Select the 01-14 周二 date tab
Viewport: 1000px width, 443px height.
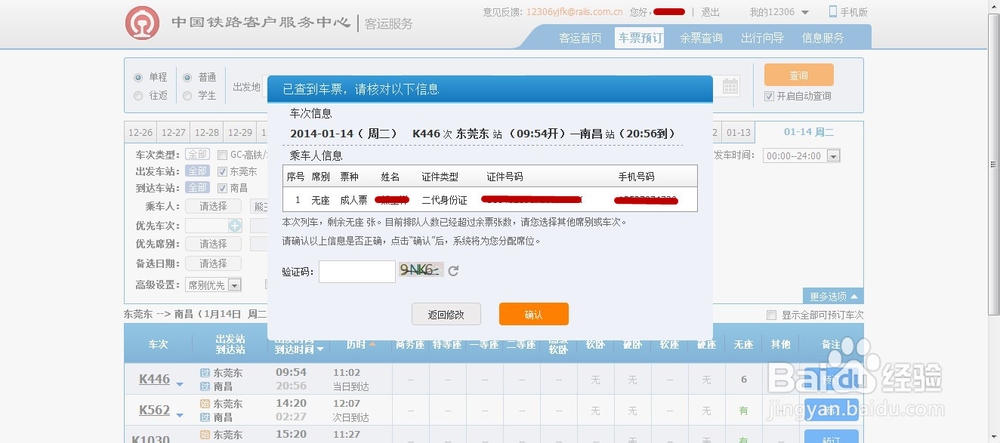pos(809,132)
